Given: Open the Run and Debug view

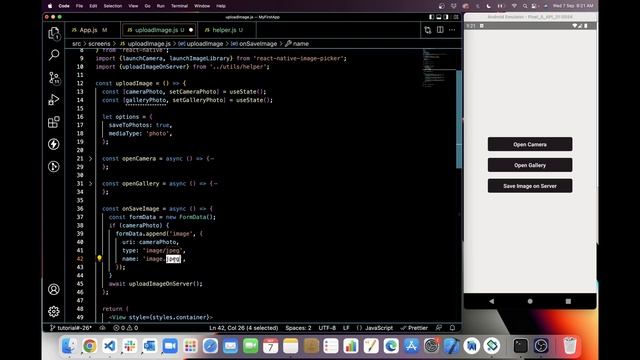Looking at the screenshot, I should tap(53, 100).
